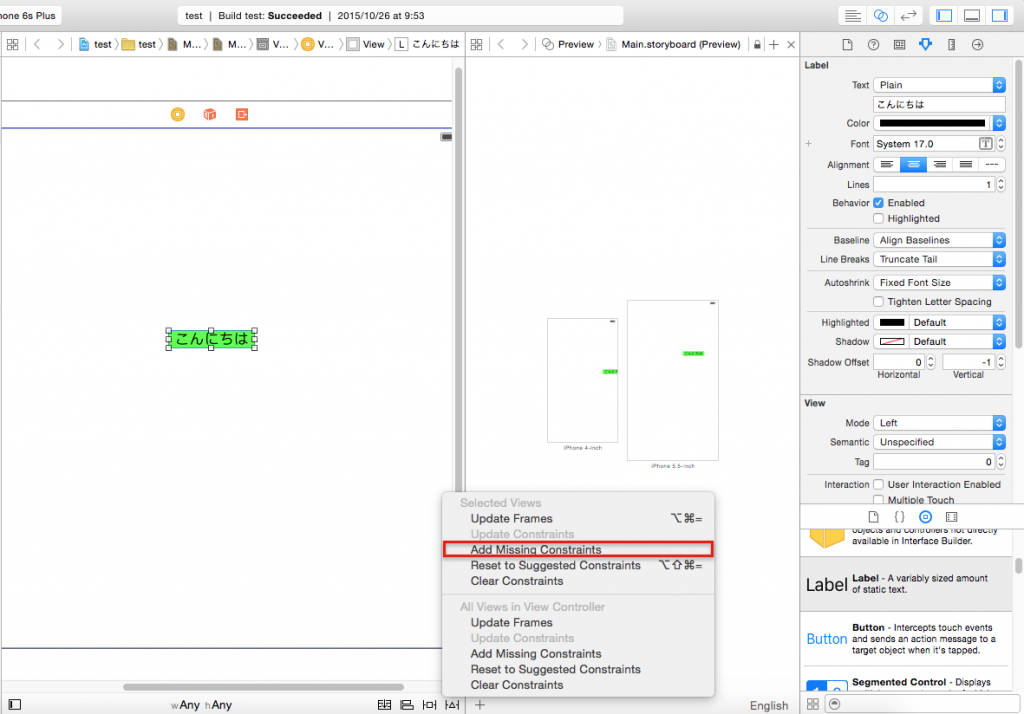Click the black text Color swatch
This screenshot has width=1024, height=714.
click(x=932, y=124)
